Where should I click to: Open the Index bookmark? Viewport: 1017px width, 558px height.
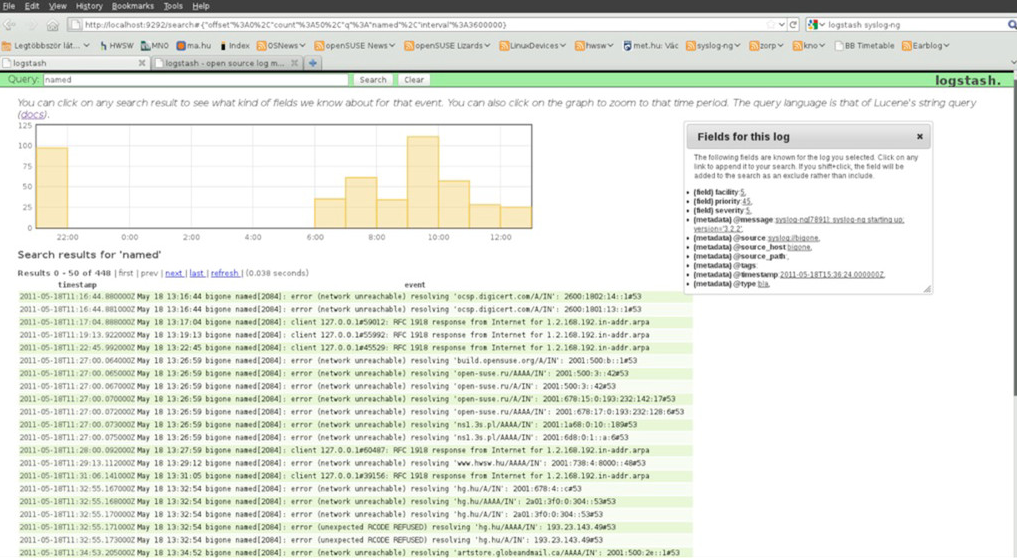coord(235,45)
